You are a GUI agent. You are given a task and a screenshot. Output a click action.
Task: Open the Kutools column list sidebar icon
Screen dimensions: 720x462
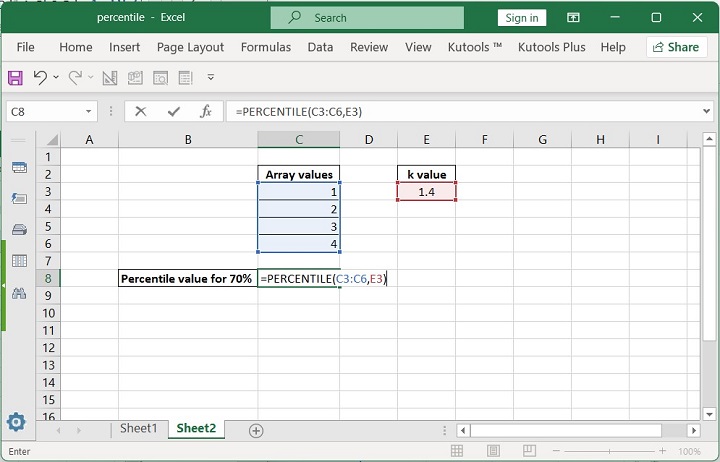point(19,260)
